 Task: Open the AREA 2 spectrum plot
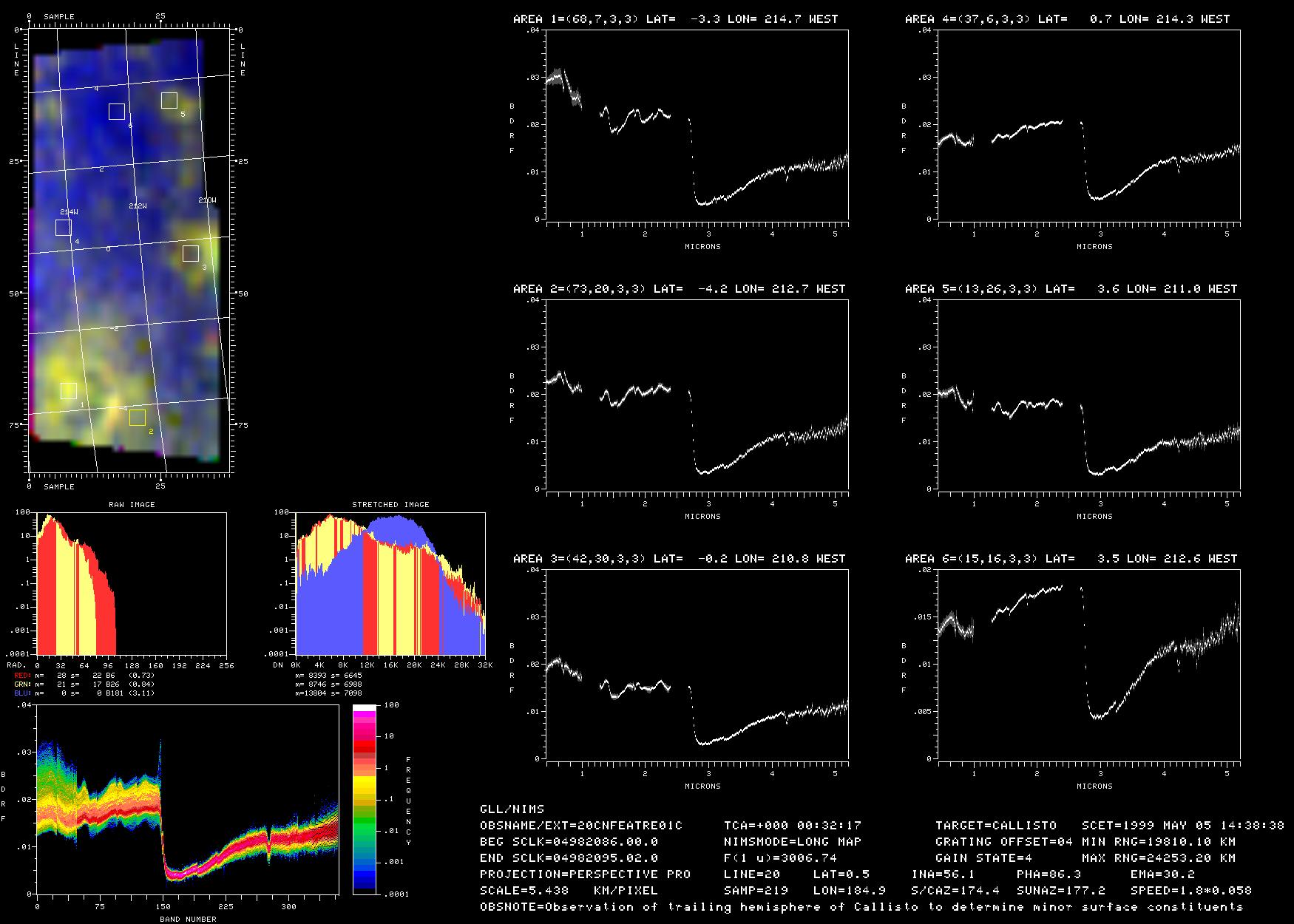[x=697, y=395]
